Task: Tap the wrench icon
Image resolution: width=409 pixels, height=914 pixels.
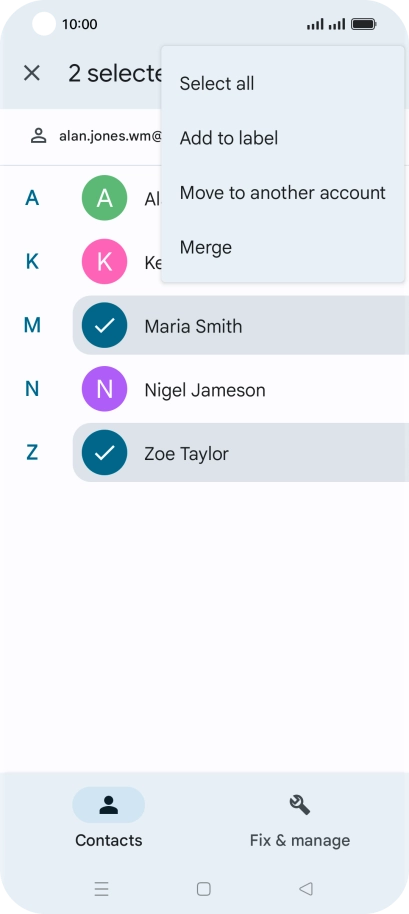Action: [300, 805]
